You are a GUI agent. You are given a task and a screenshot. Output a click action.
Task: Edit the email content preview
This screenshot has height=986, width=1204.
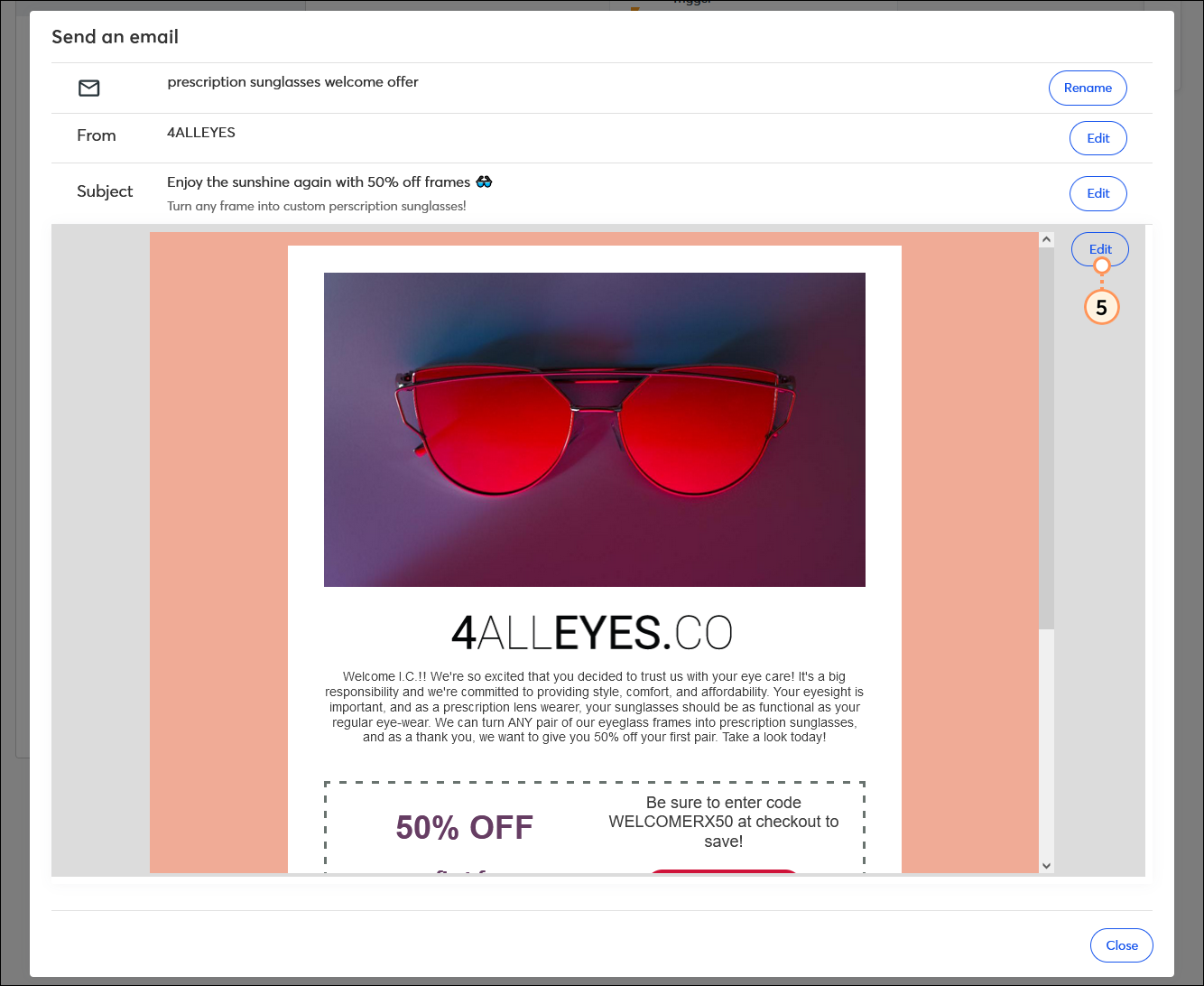pos(1100,249)
